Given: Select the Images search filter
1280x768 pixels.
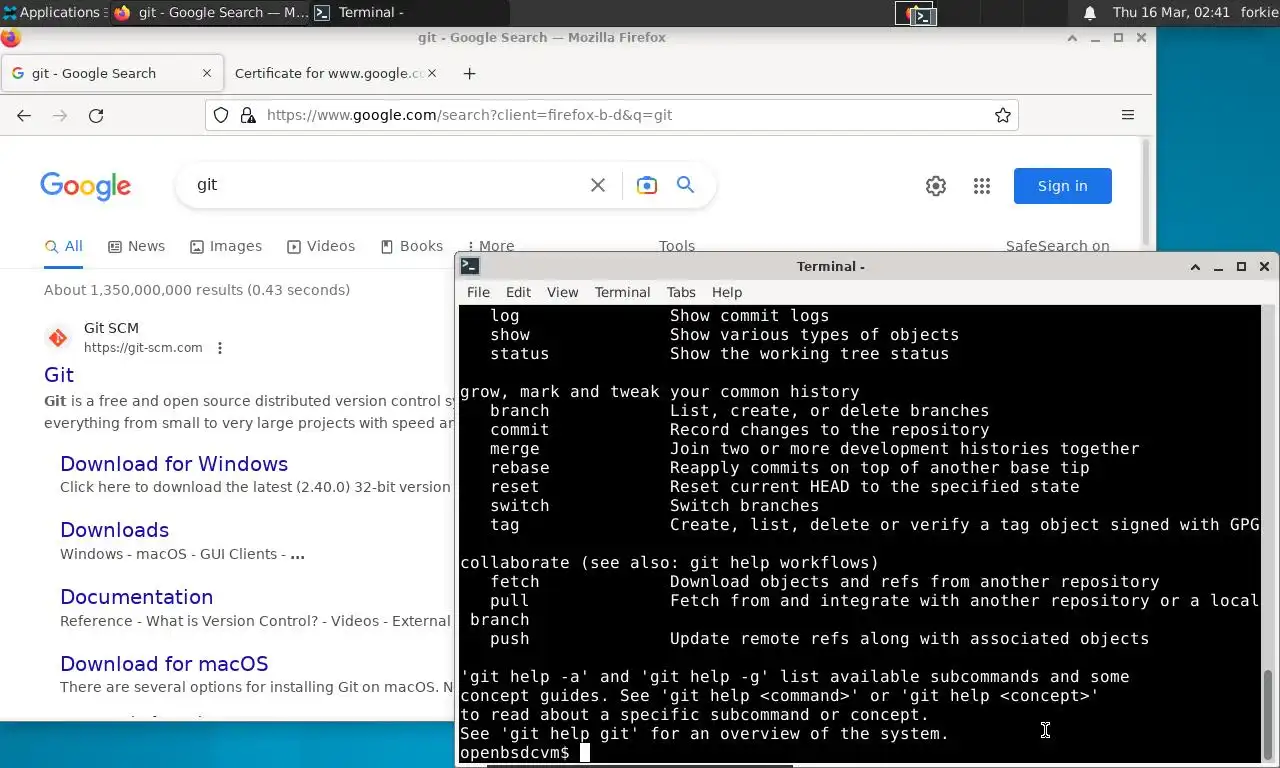Looking at the screenshot, I should click(226, 246).
